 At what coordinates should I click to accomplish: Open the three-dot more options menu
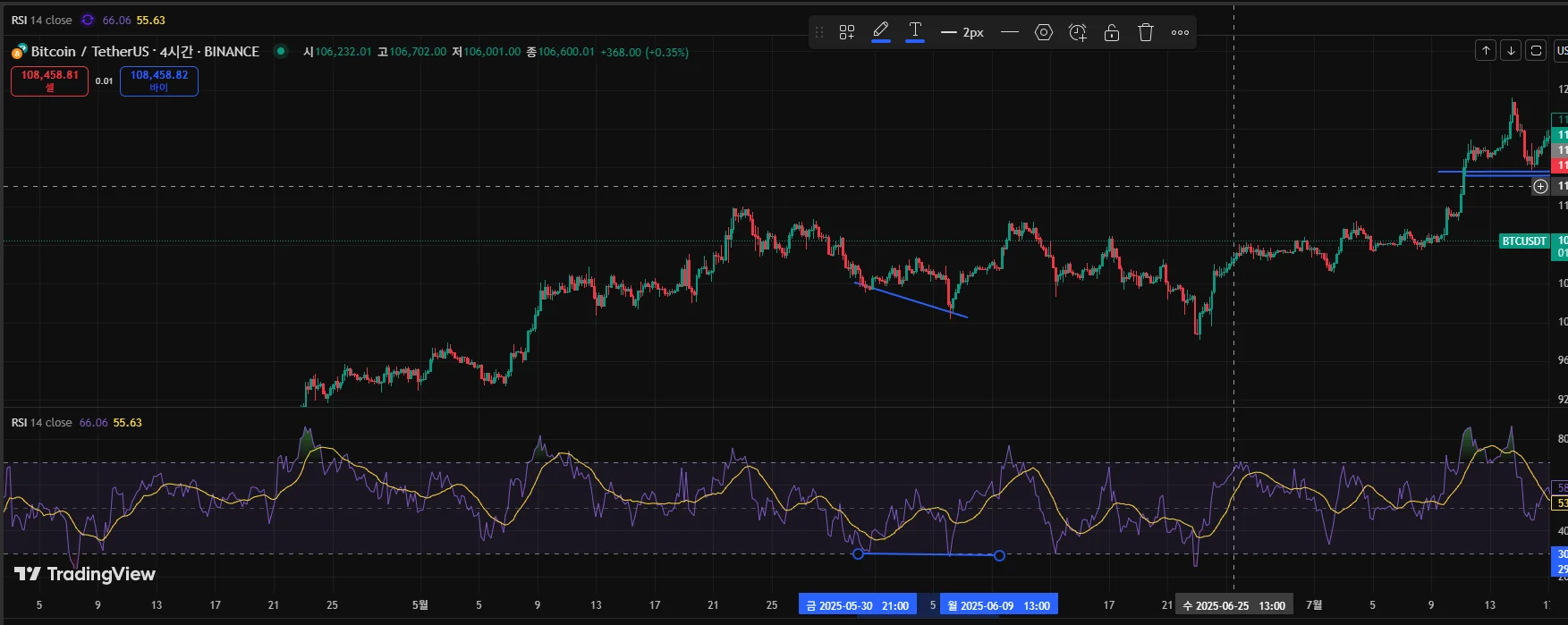click(1180, 32)
